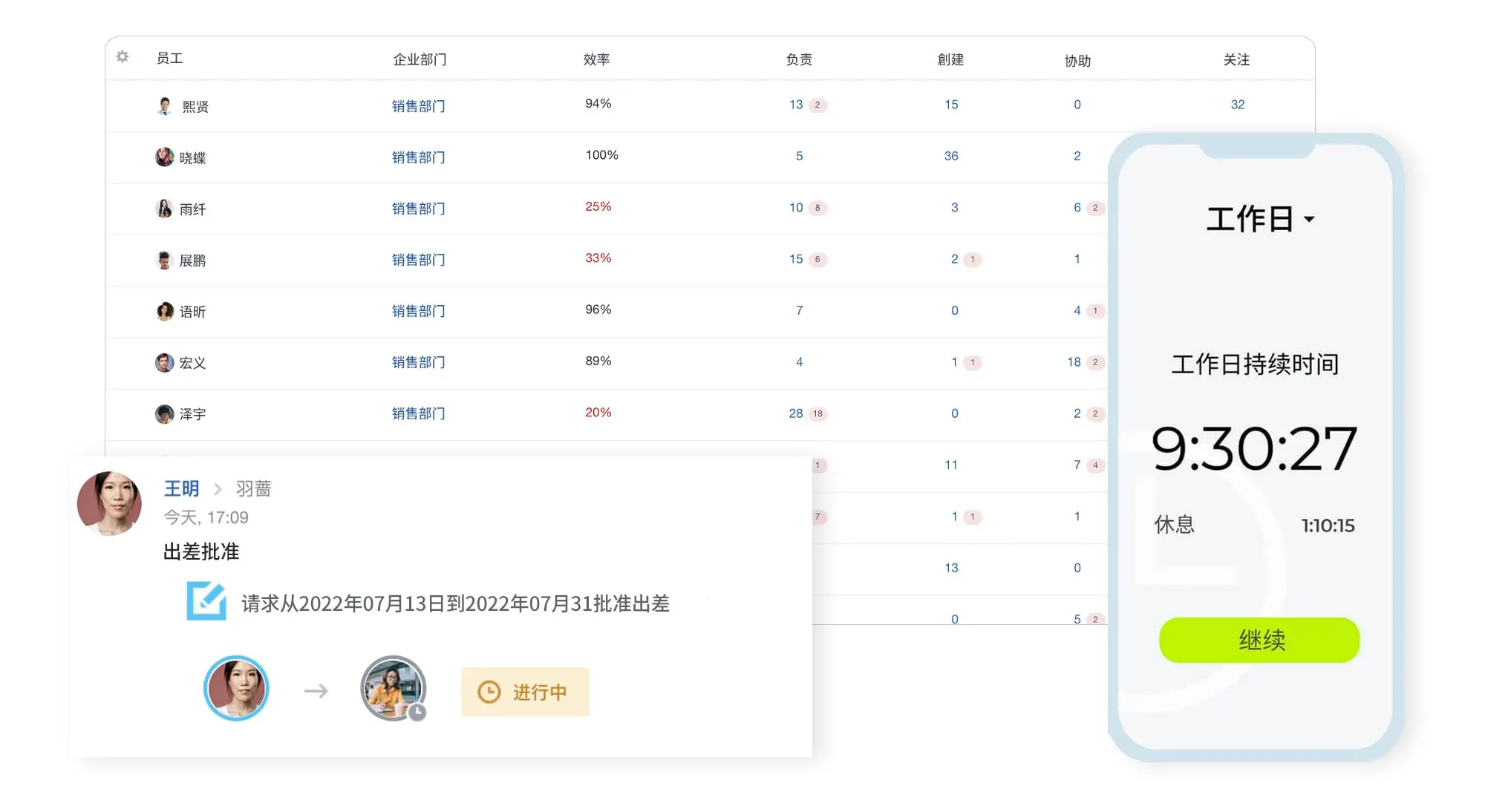This screenshot has height=812, width=1485.
Task: Open the 2022年07月13日 trip request text
Action: 456,603
